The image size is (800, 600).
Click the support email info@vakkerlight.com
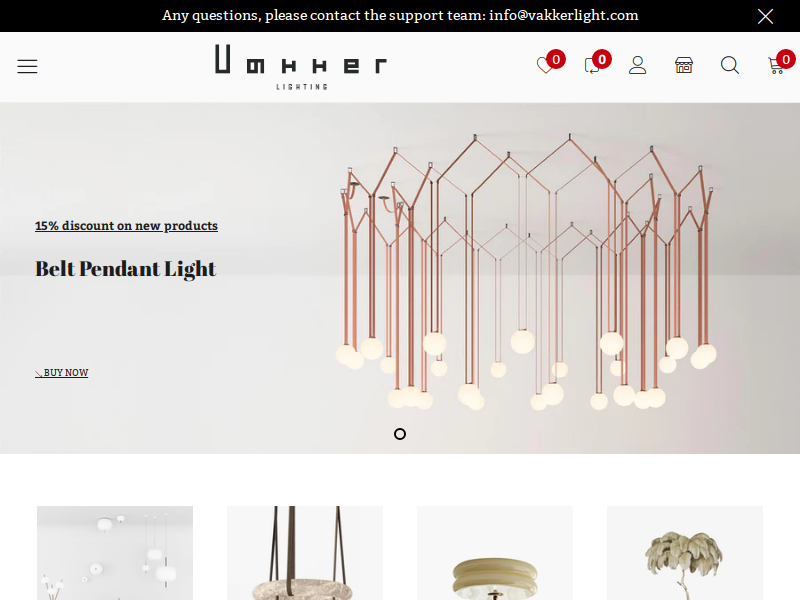(563, 15)
